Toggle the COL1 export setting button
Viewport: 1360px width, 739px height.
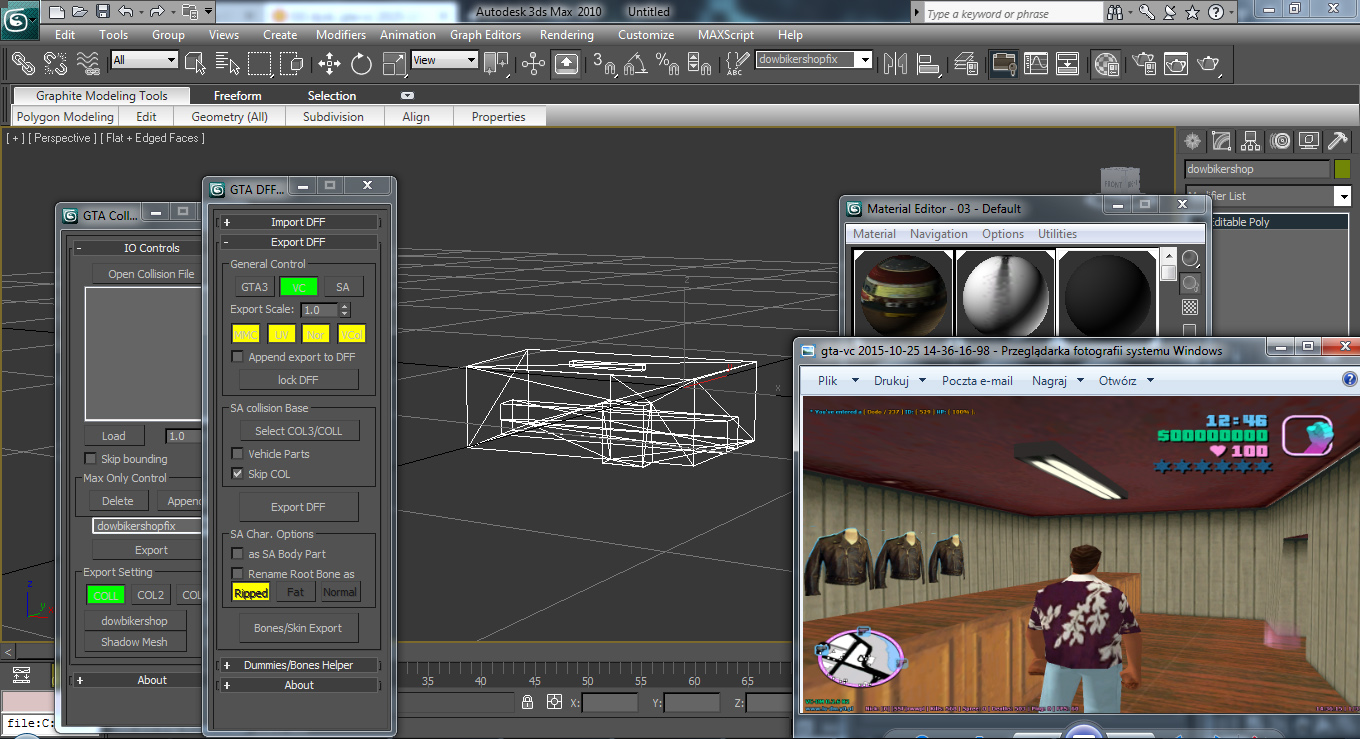click(106, 595)
